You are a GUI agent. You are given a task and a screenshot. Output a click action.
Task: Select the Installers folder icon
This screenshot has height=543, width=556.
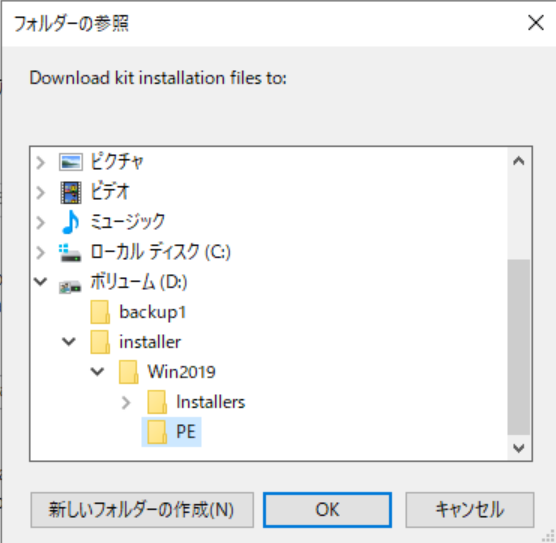pos(157,402)
